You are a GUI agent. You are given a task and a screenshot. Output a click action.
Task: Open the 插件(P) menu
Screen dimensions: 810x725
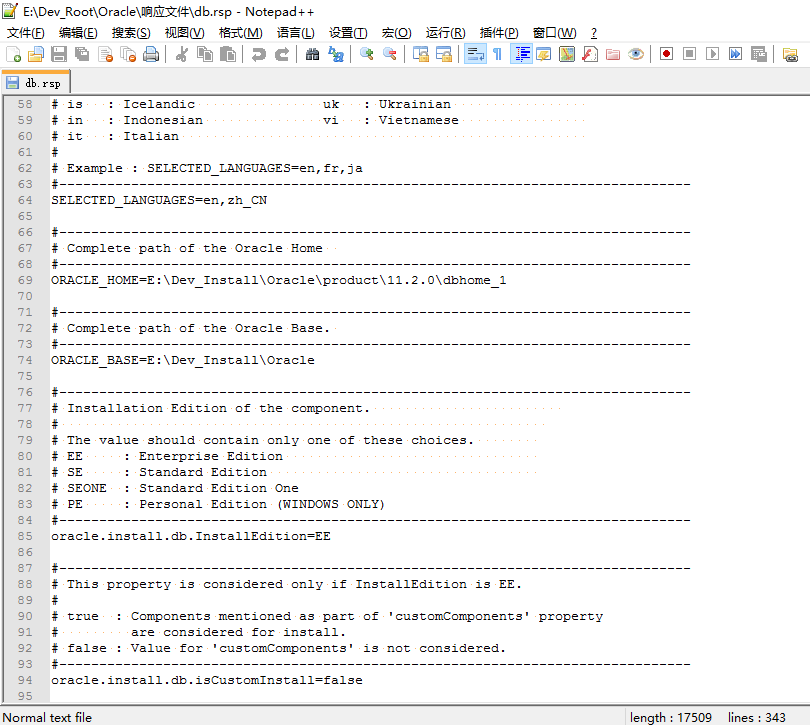coord(499,33)
